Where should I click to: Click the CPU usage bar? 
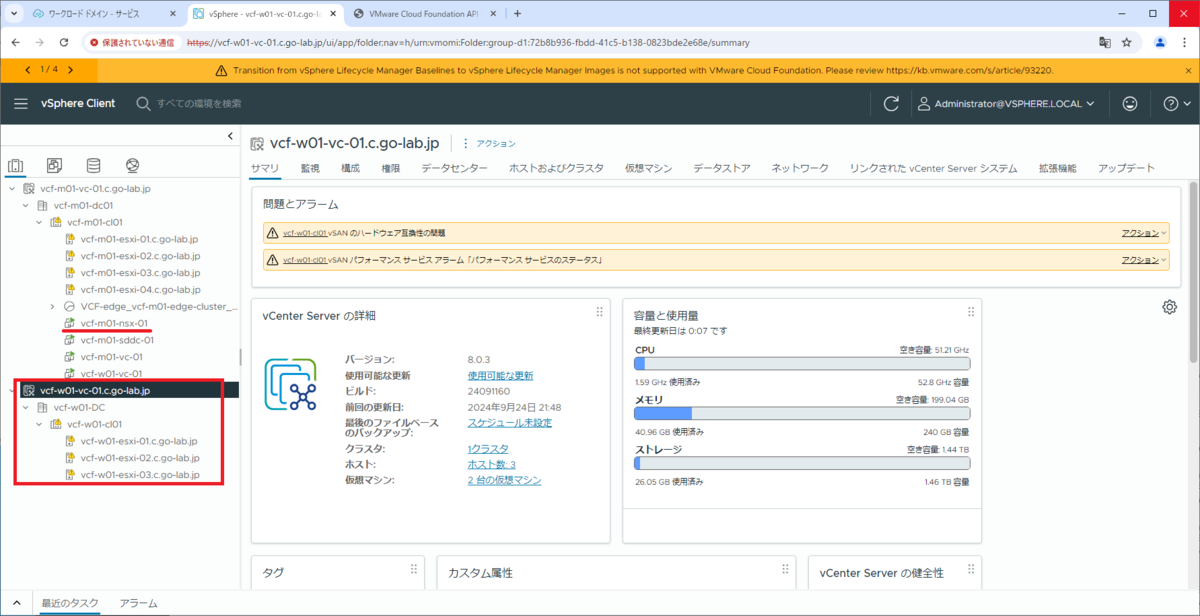[801, 364]
